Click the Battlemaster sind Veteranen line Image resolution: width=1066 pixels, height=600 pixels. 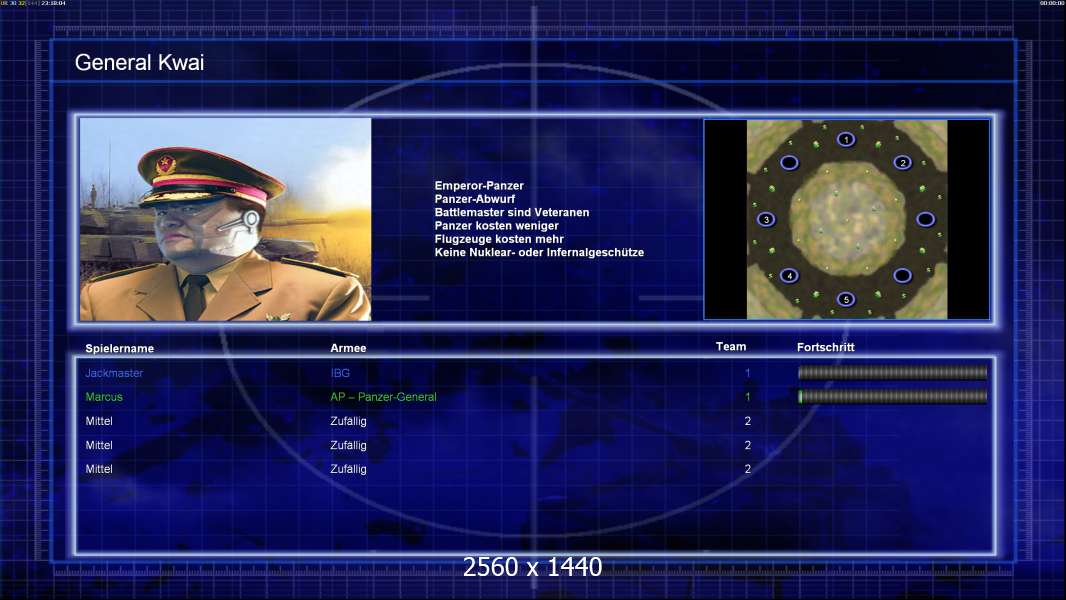512,212
